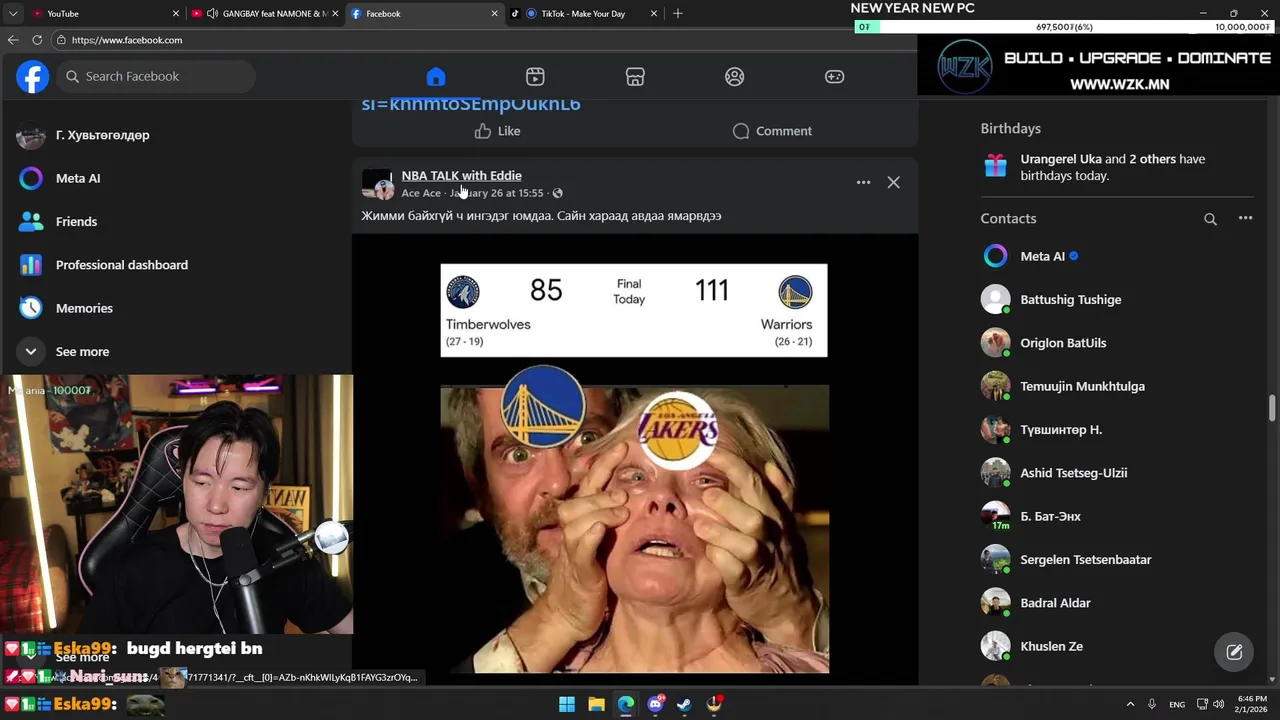The width and height of the screenshot is (1280, 720).
Task: Open Edge browser from taskbar
Action: 625,704
